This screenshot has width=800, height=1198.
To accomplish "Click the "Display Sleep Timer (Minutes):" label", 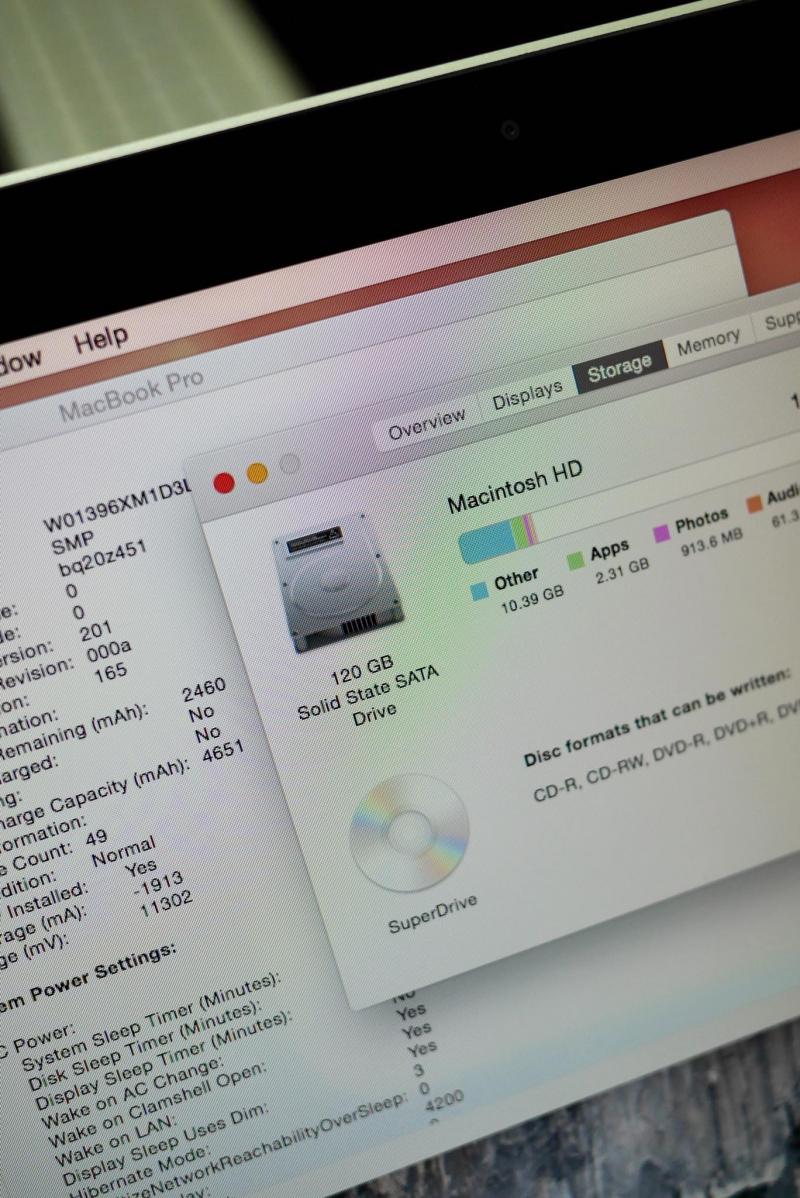I will pyautogui.click(x=163, y=1060).
